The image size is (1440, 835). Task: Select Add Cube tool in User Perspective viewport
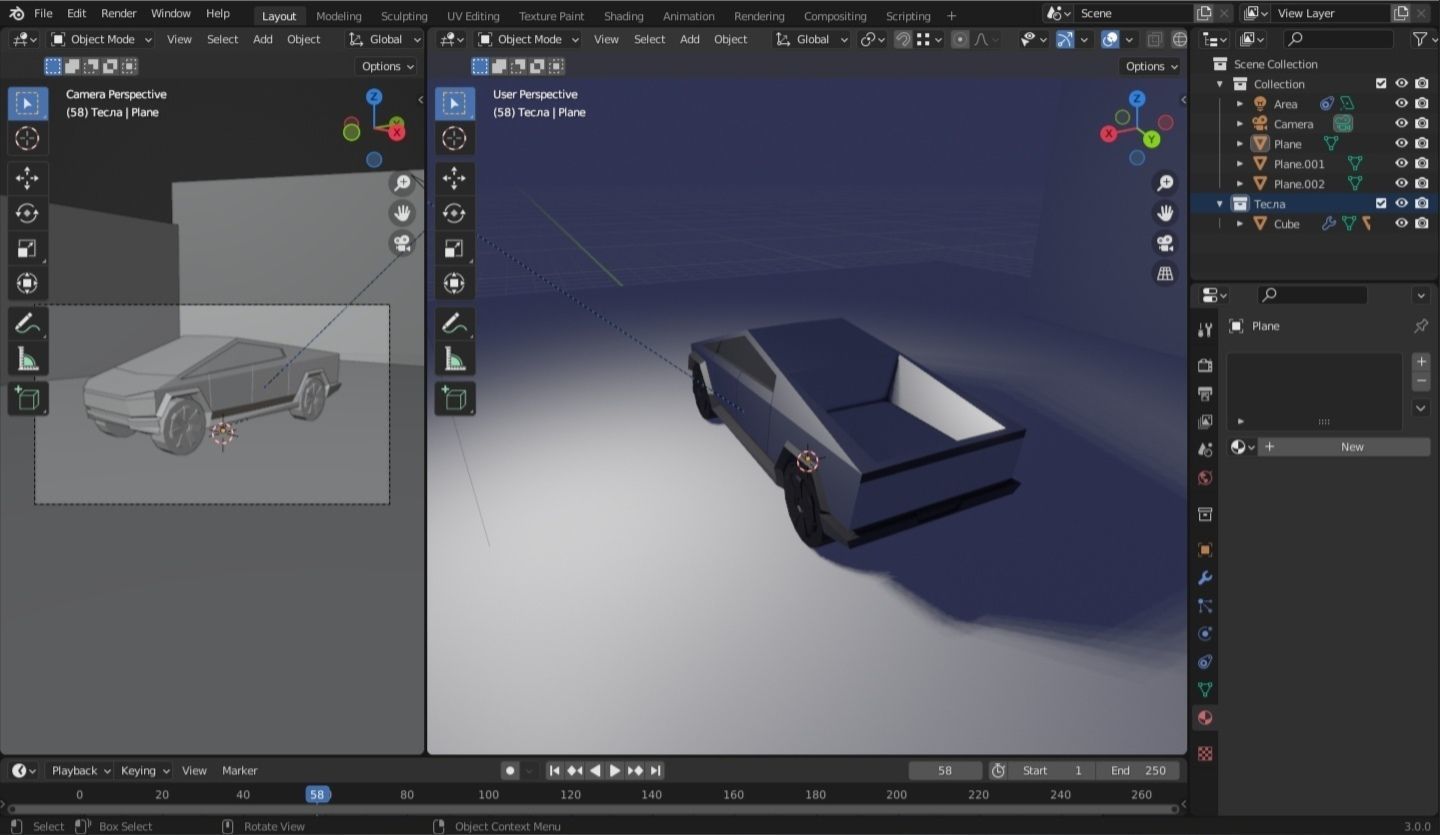454,398
